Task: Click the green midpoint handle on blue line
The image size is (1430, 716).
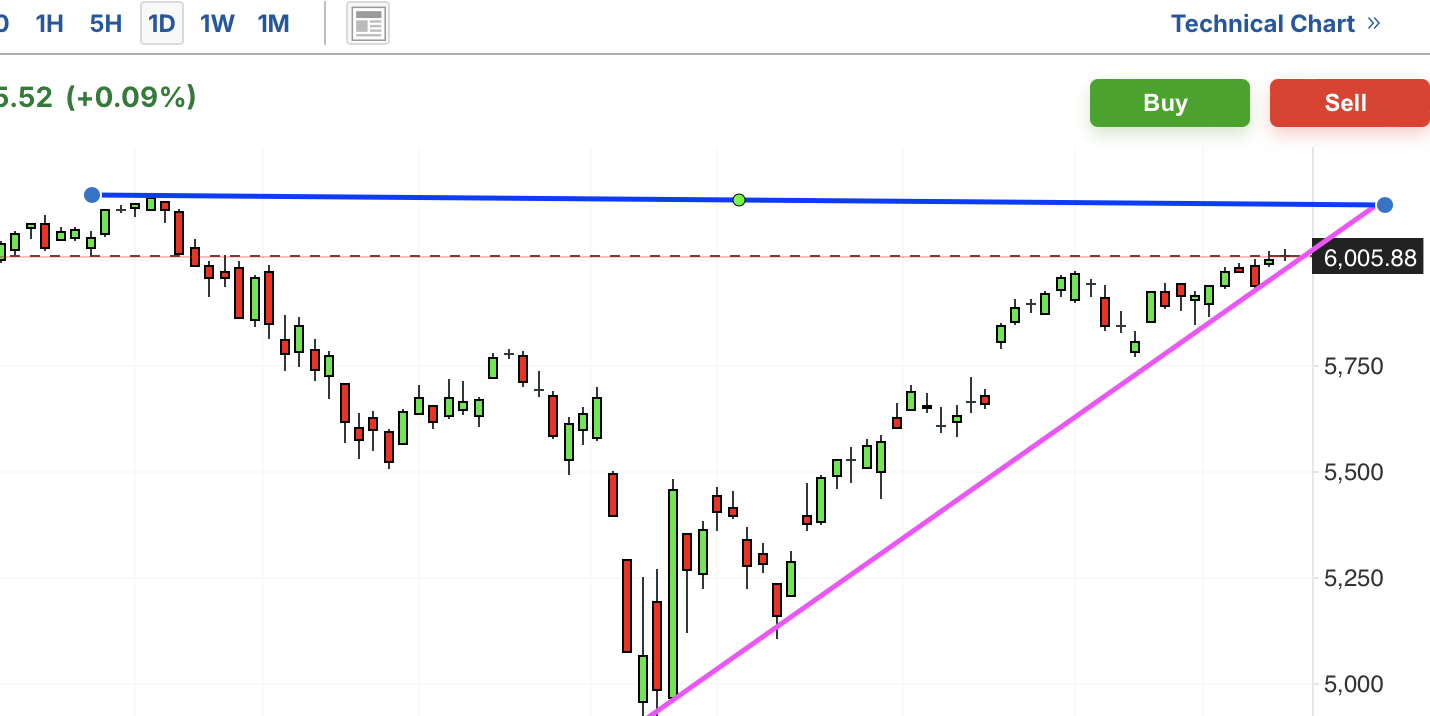Action: click(x=739, y=200)
